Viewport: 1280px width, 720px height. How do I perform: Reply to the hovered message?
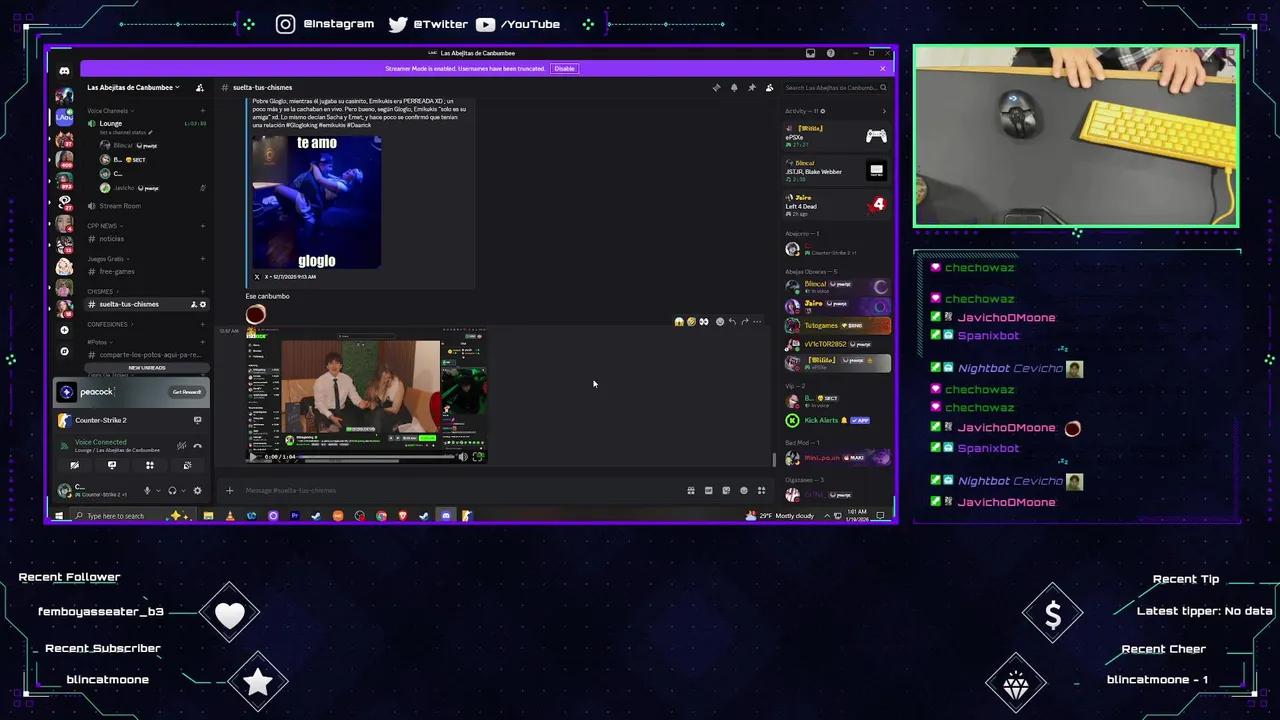[732, 322]
